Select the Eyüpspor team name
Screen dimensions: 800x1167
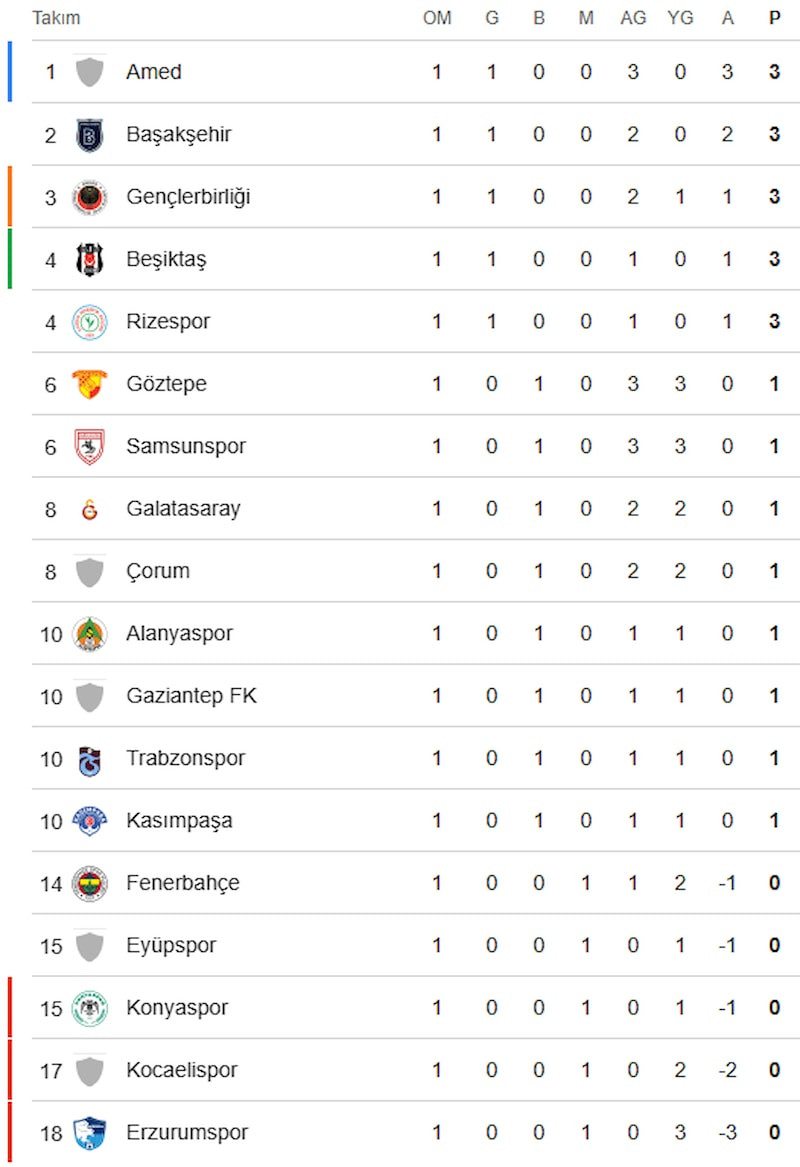tap(171, 946)
